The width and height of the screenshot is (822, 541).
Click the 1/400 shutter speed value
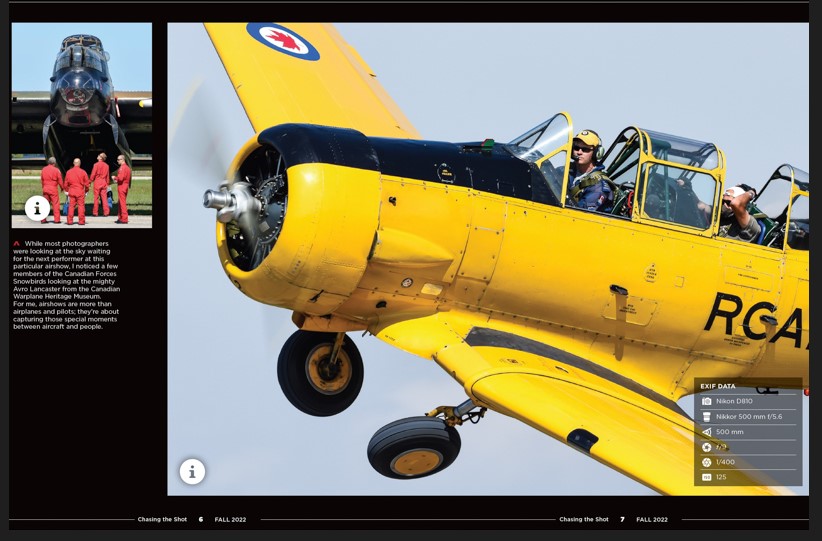[x=725, y=462]
